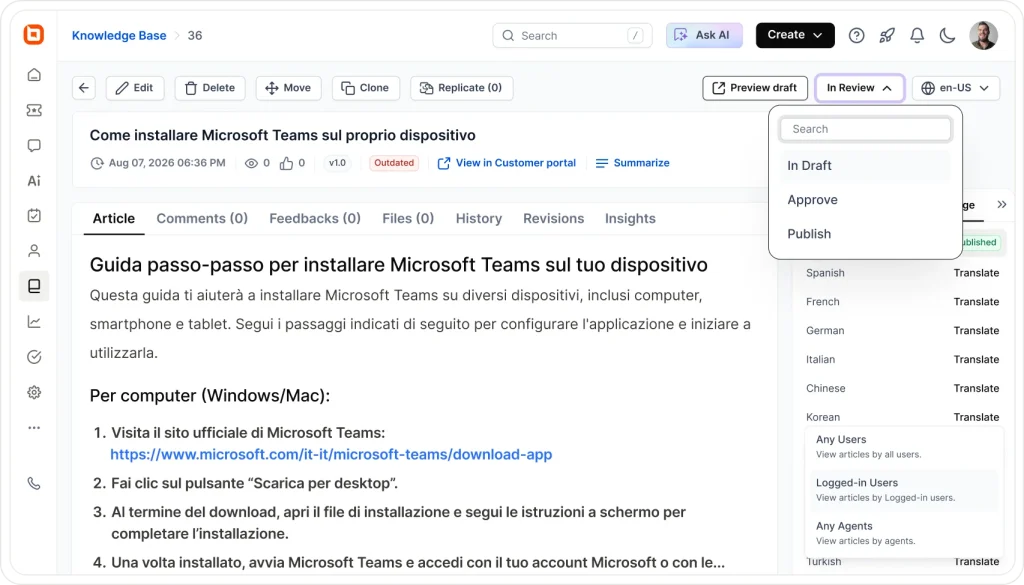1024x585 pixels.
Task: Select Logged-in Users visibility option
Action: click(x=904, y=490)
